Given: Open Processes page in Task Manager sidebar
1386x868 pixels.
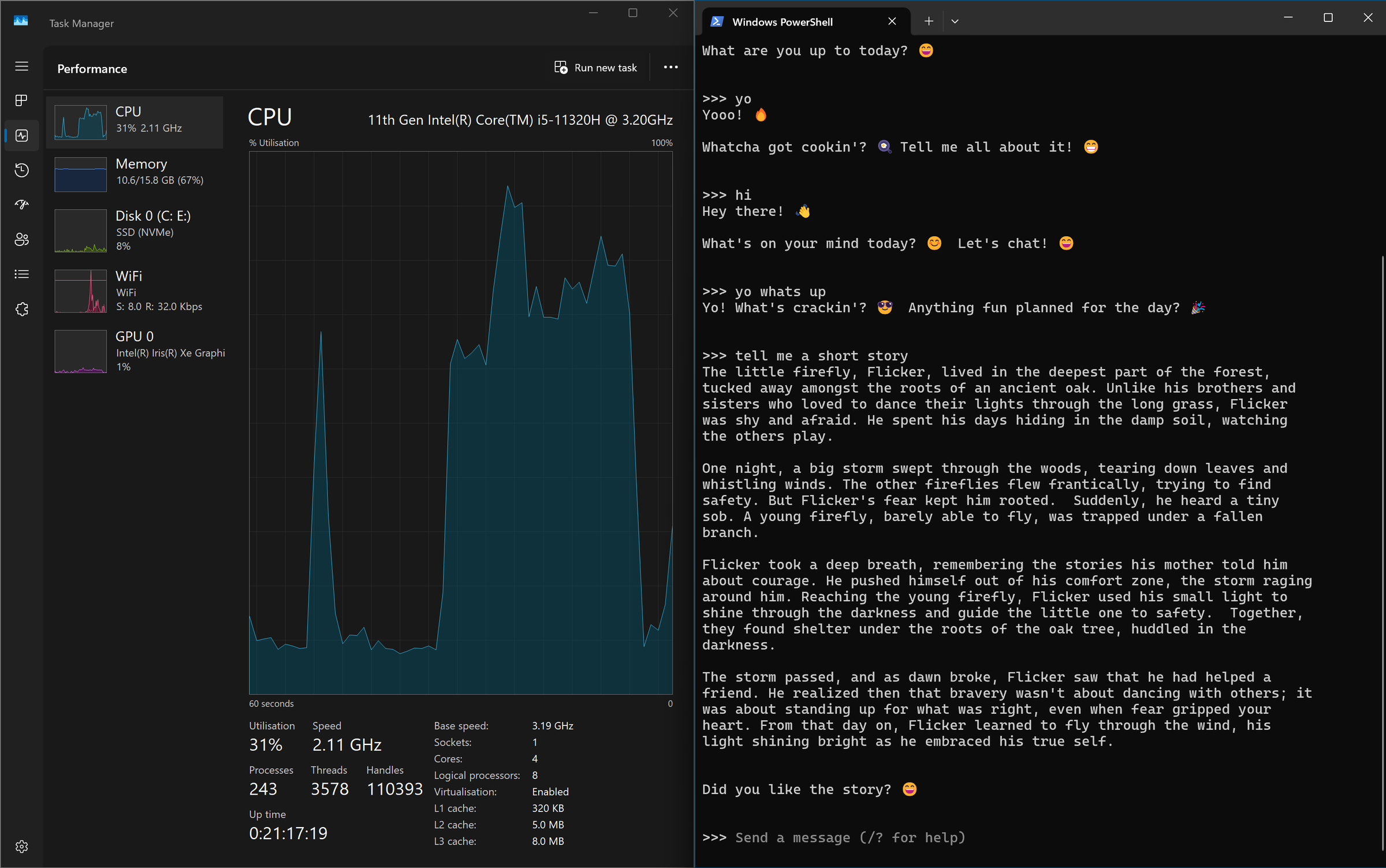Looking at the screenshot, I should [x=22, y=100].
